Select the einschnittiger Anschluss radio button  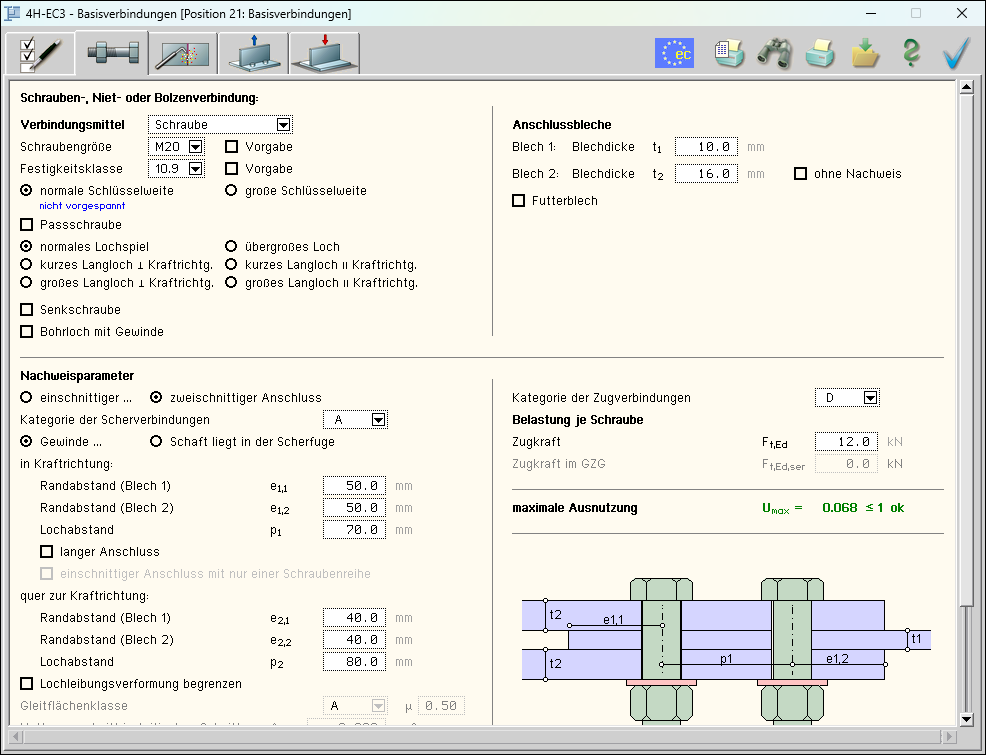(x=27, y=397)
